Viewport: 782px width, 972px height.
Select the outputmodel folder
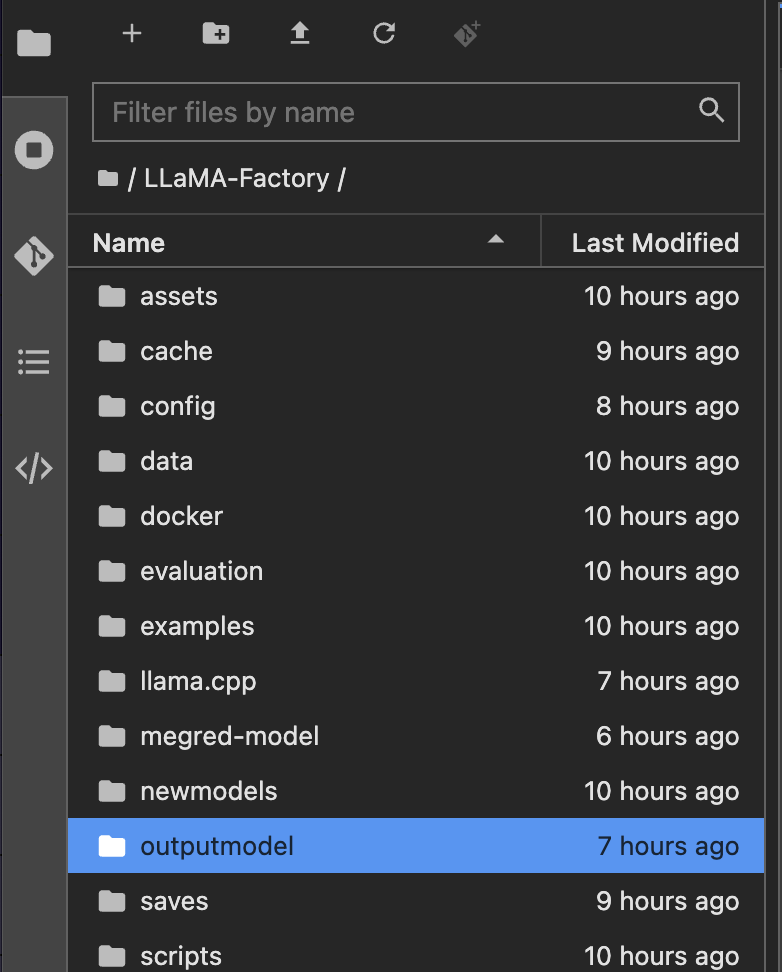tap(415, 846)
